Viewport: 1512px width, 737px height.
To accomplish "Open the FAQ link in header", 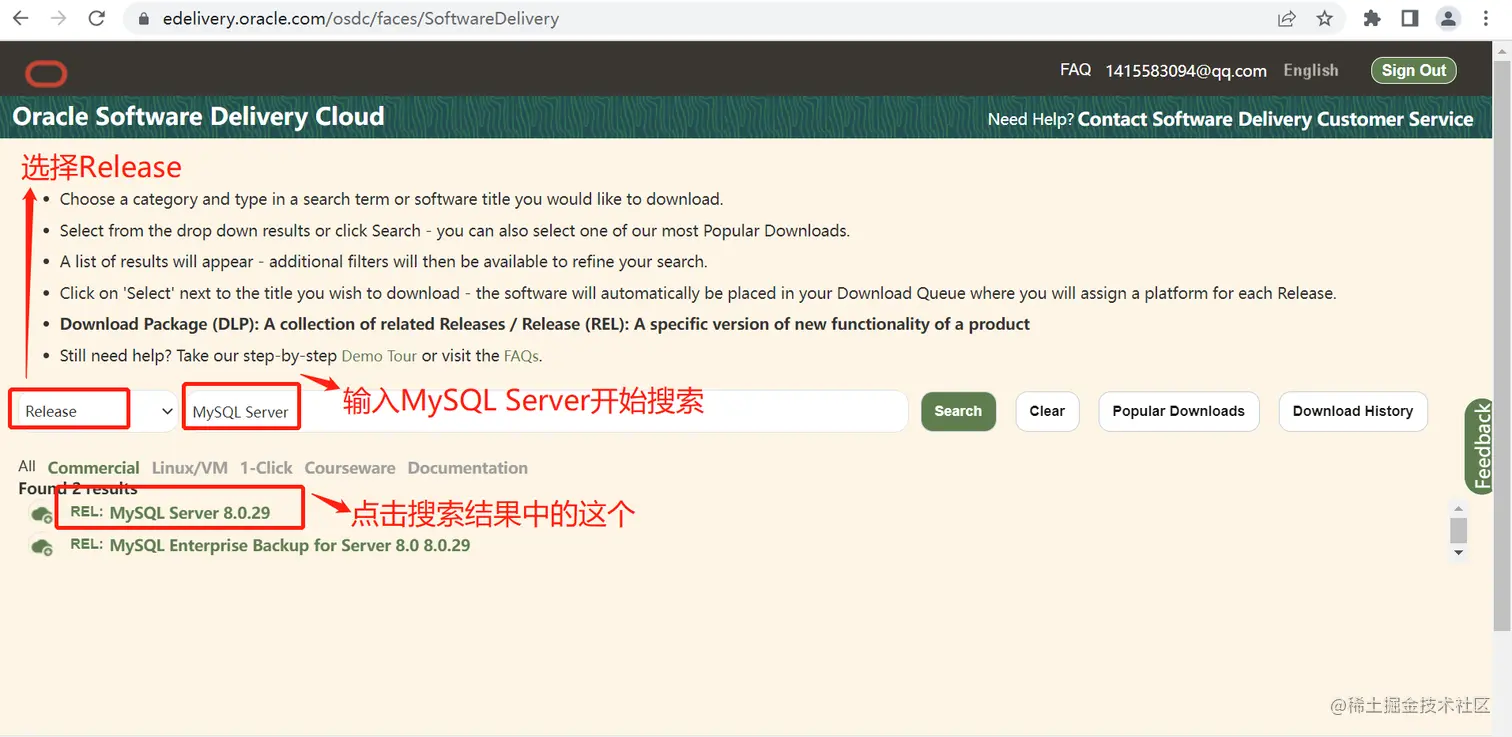I will tap(1075, 70).
